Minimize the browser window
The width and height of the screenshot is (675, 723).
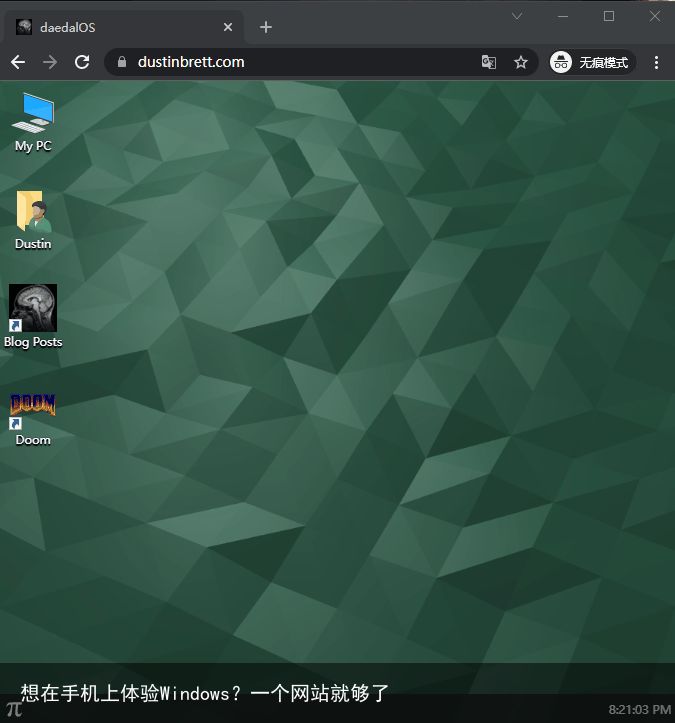click(563, 17)
